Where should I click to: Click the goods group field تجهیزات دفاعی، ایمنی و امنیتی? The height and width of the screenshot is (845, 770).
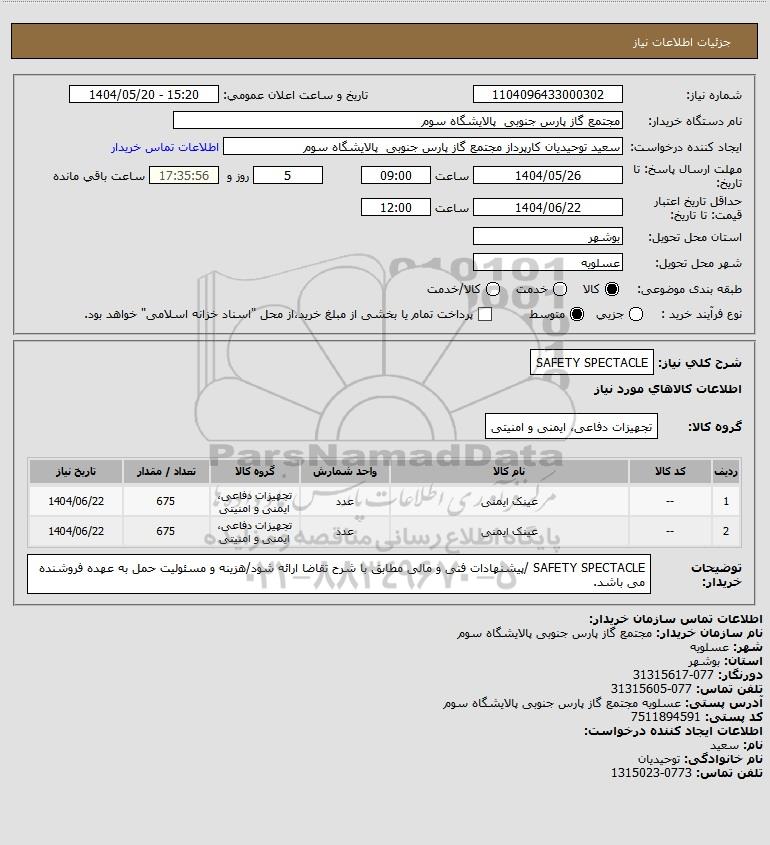[571, 427]
